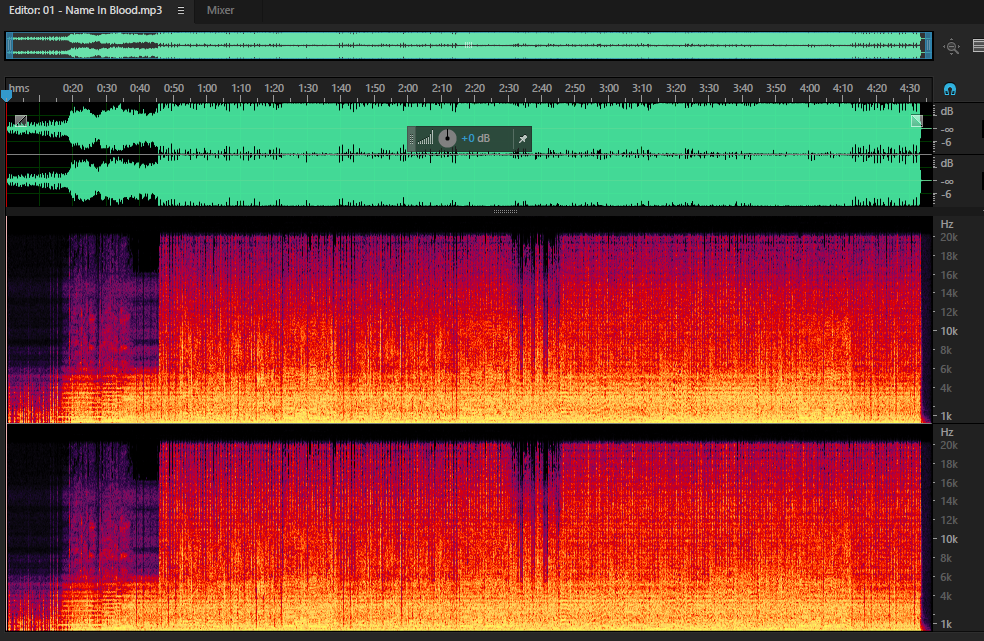Click the 3:30 mark on the time ruler
Image resolution: width=984 pixels, height=641 pixels.
pos(709,89)
